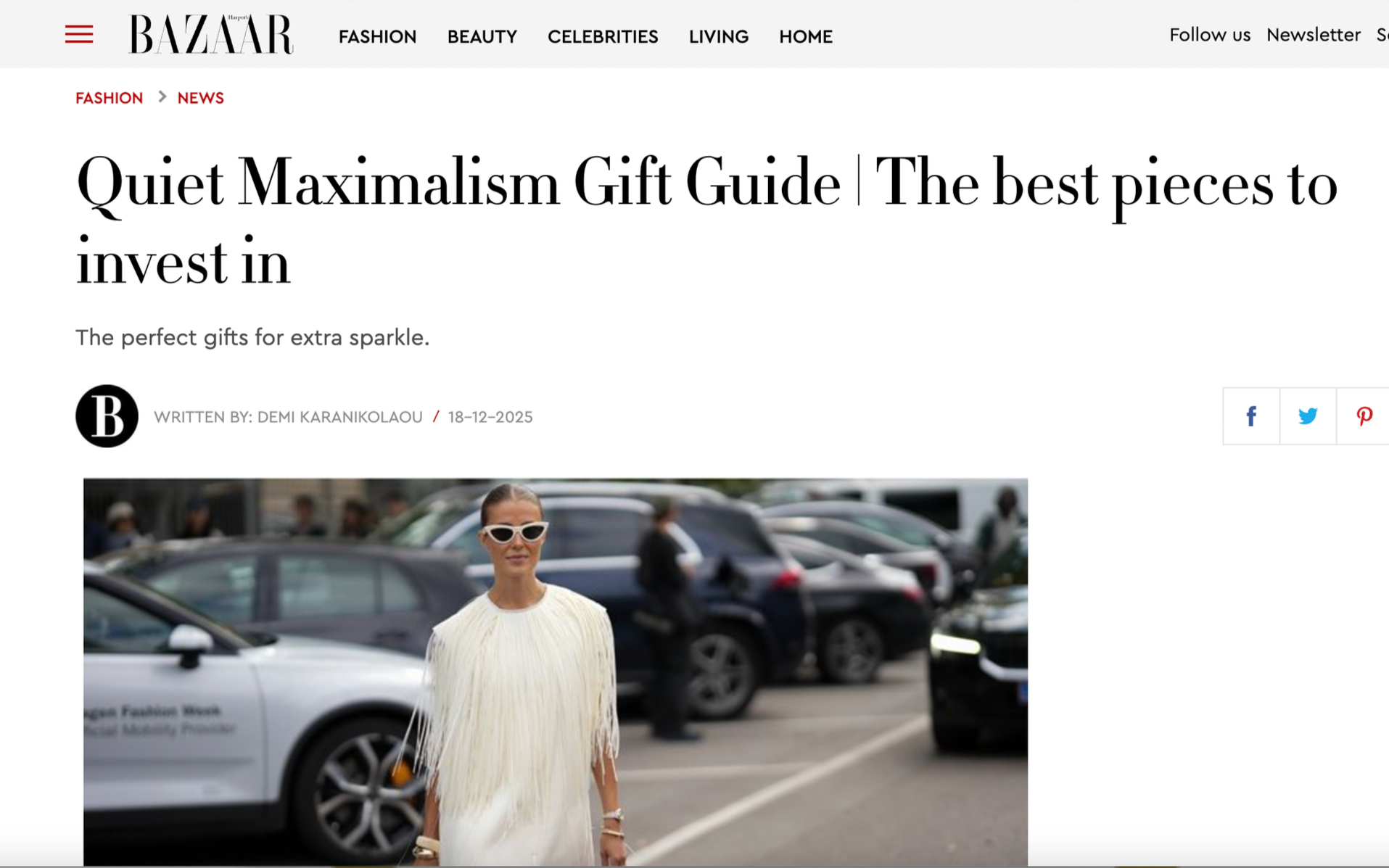This screenshot has height=868, width=1389.
Task: Click the breadcrumb chevron separator
Action: pyautogui.click(x=162, y=97)
